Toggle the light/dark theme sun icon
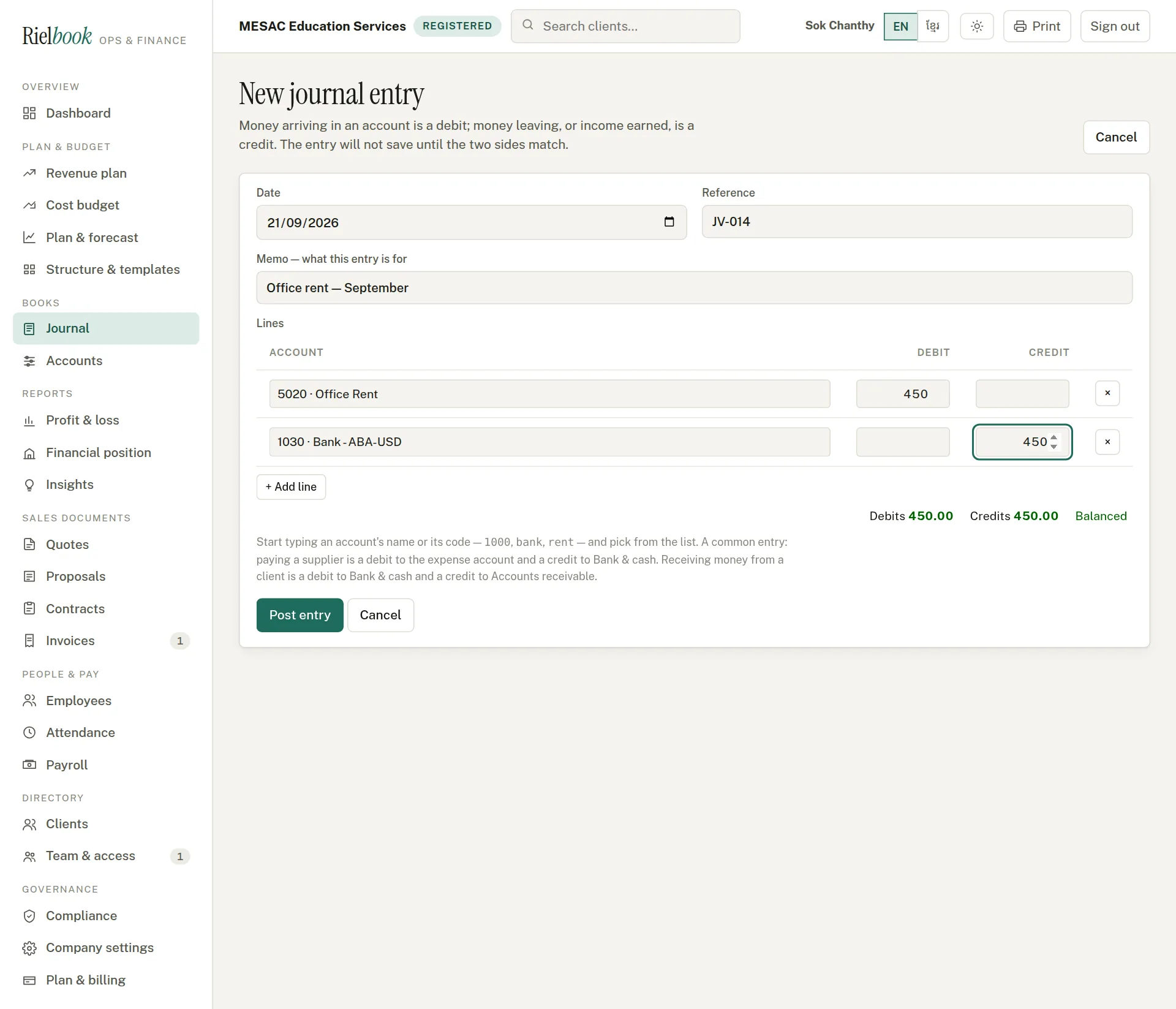 pos(977,26)
